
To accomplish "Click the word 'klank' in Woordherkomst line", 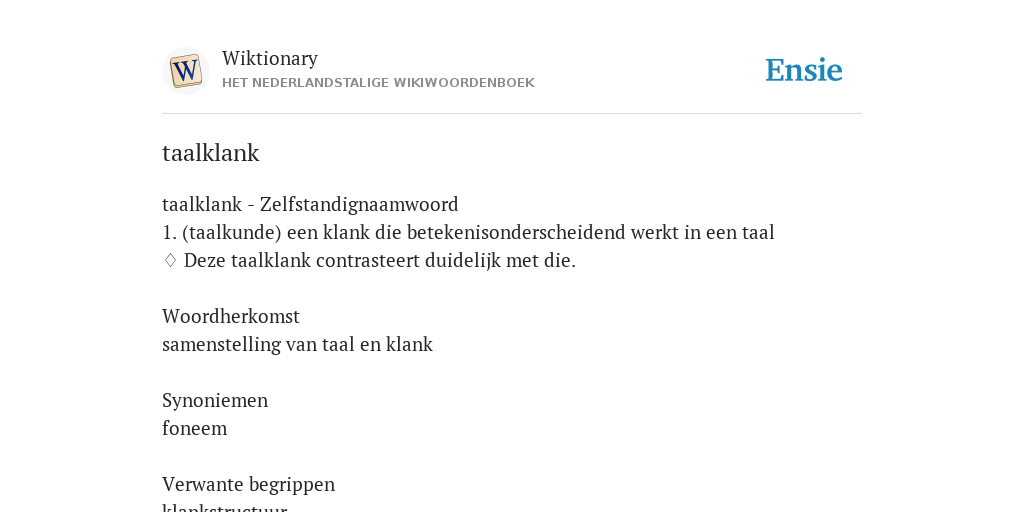I will tap(409, 345).
